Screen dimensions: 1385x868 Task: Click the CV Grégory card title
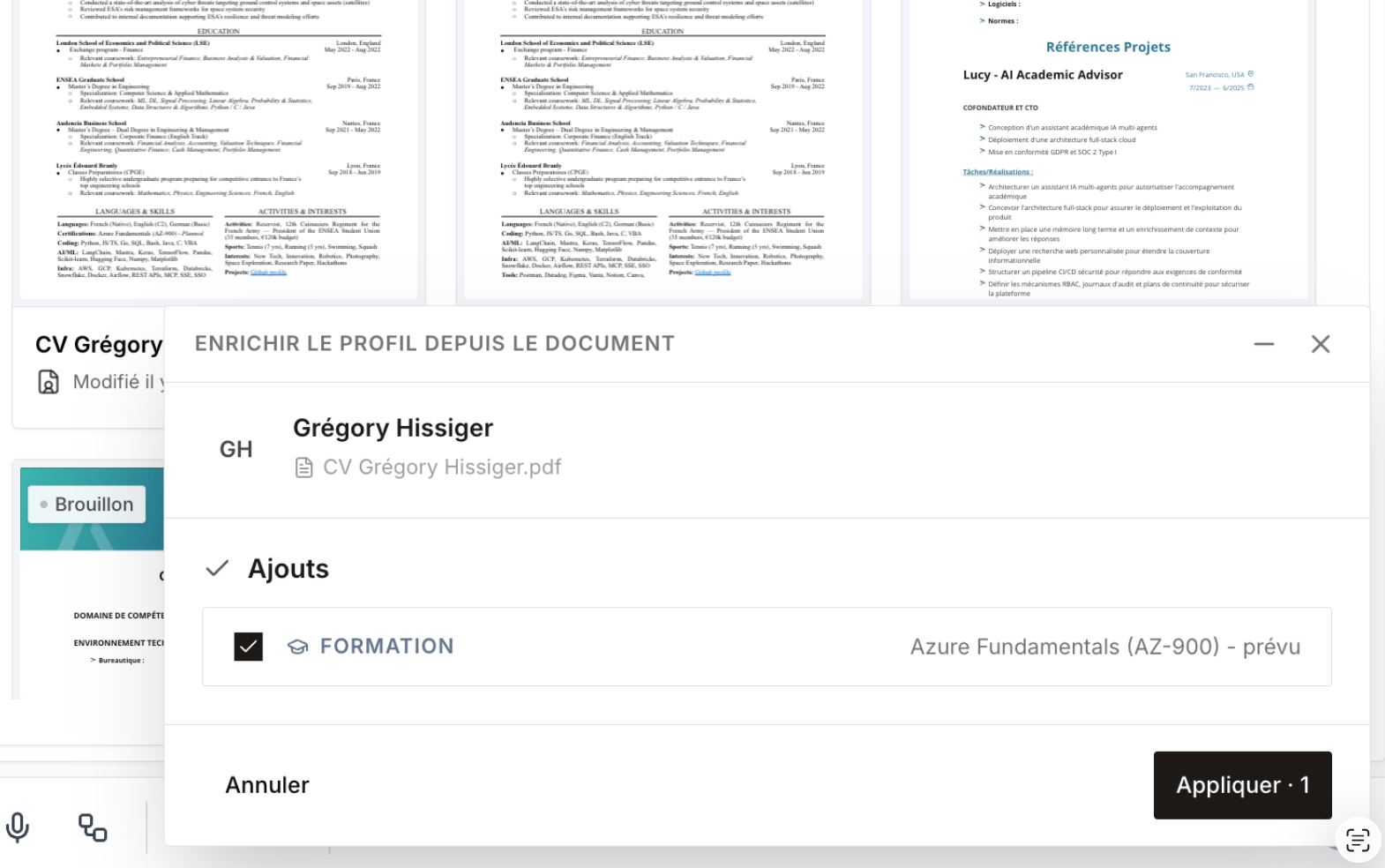click(x=99, y=345)
